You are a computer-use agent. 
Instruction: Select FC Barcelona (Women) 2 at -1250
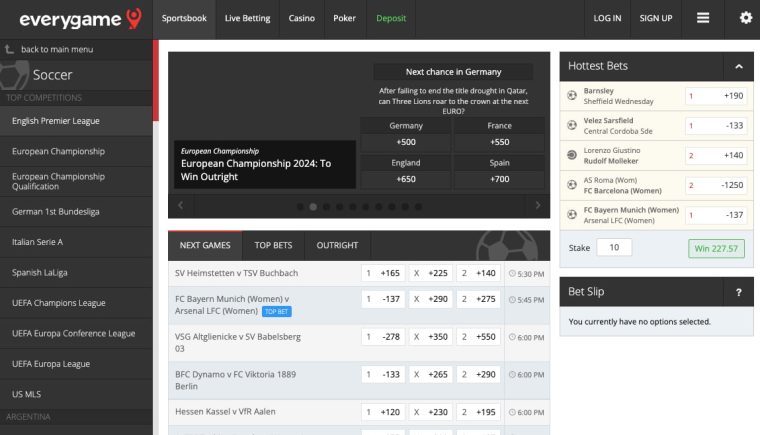coord(716,185)
